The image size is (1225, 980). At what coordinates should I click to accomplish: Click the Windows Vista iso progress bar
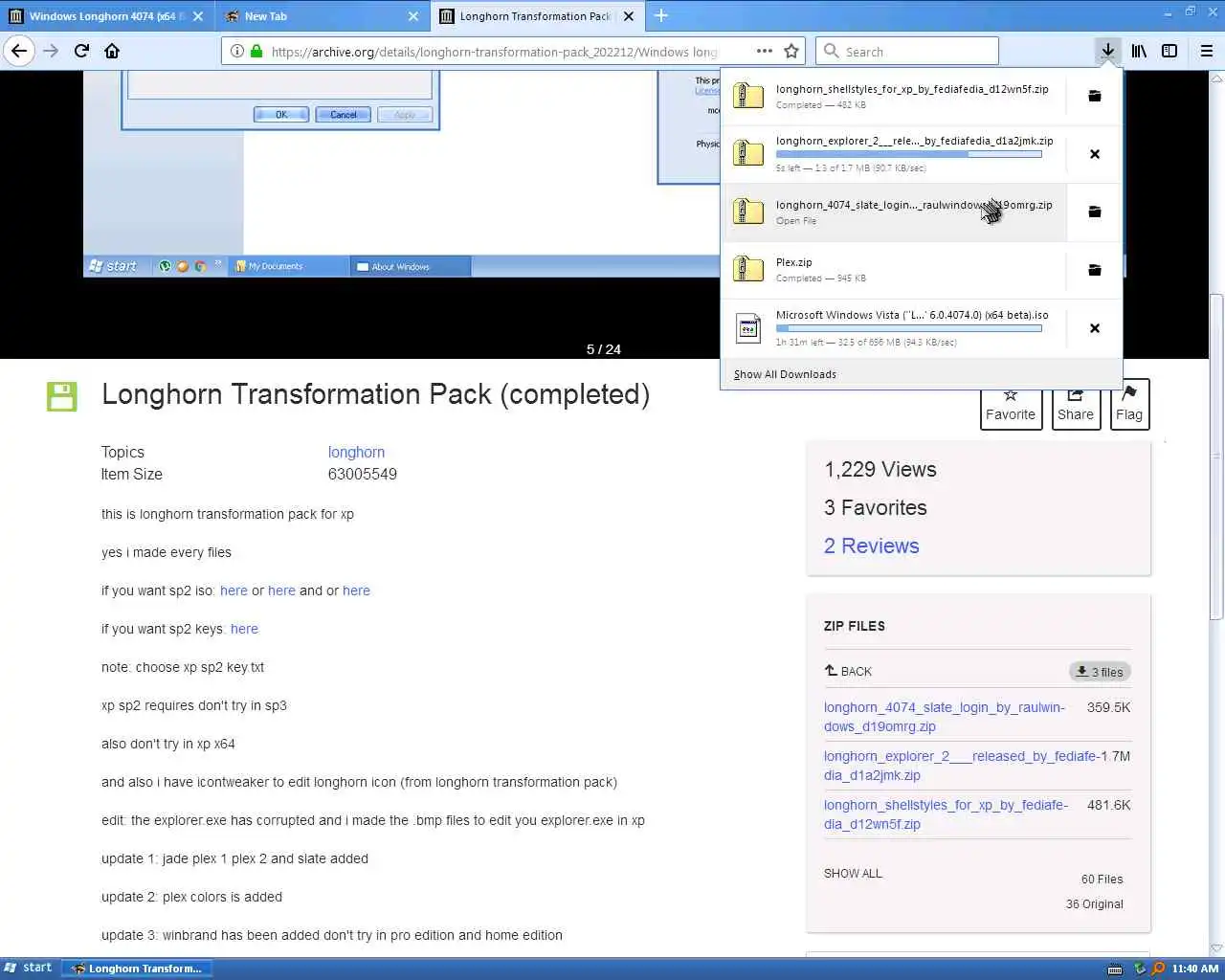[908, 328]
